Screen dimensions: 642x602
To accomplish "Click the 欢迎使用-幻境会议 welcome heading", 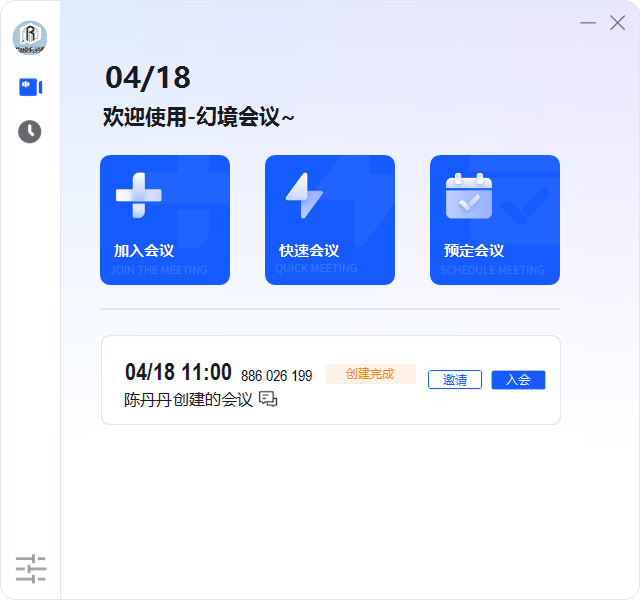I will (x=198, y=117).
